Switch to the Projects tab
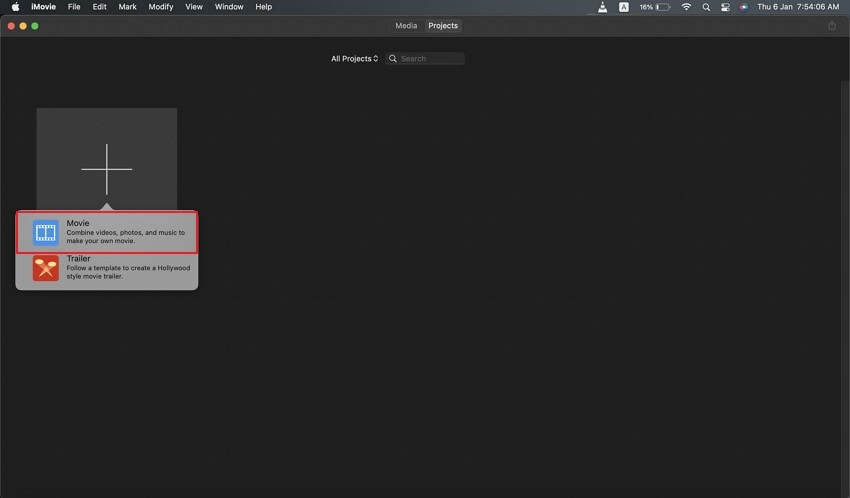The width and height of the screenshot is (850, 498). [x=443, y=25]
